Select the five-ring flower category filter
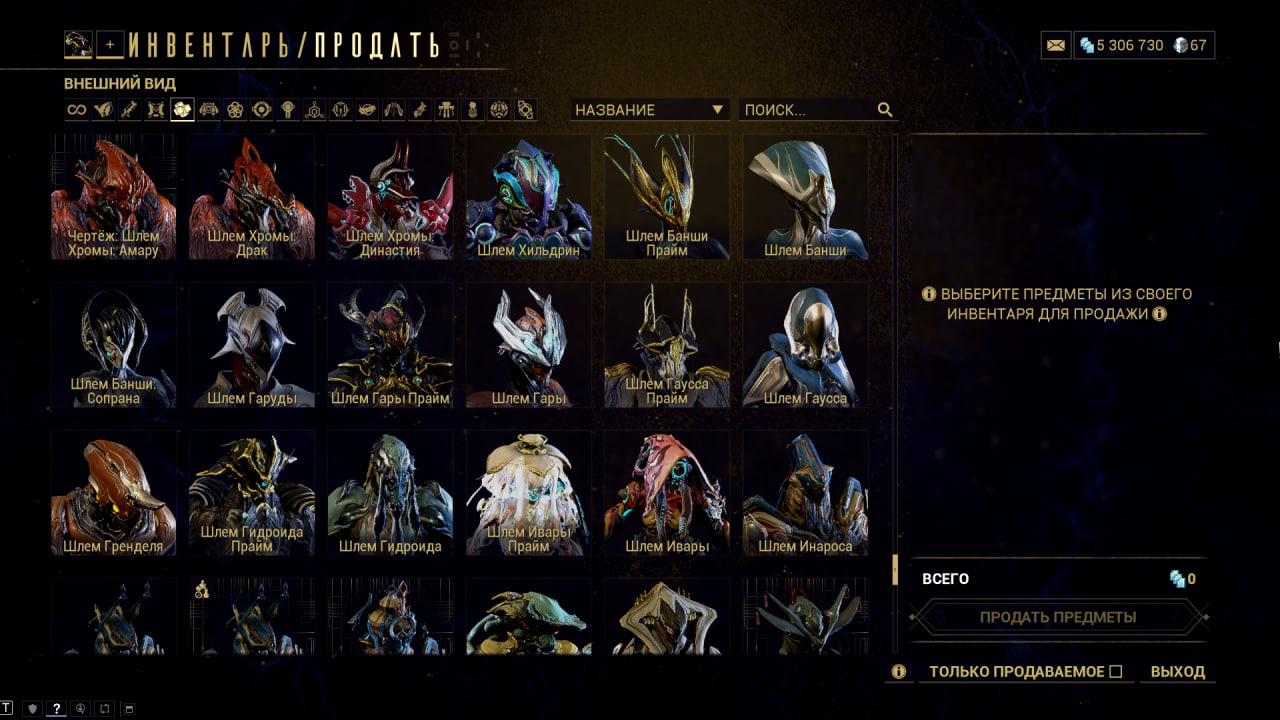The image size is (1280, 720). 235,110
